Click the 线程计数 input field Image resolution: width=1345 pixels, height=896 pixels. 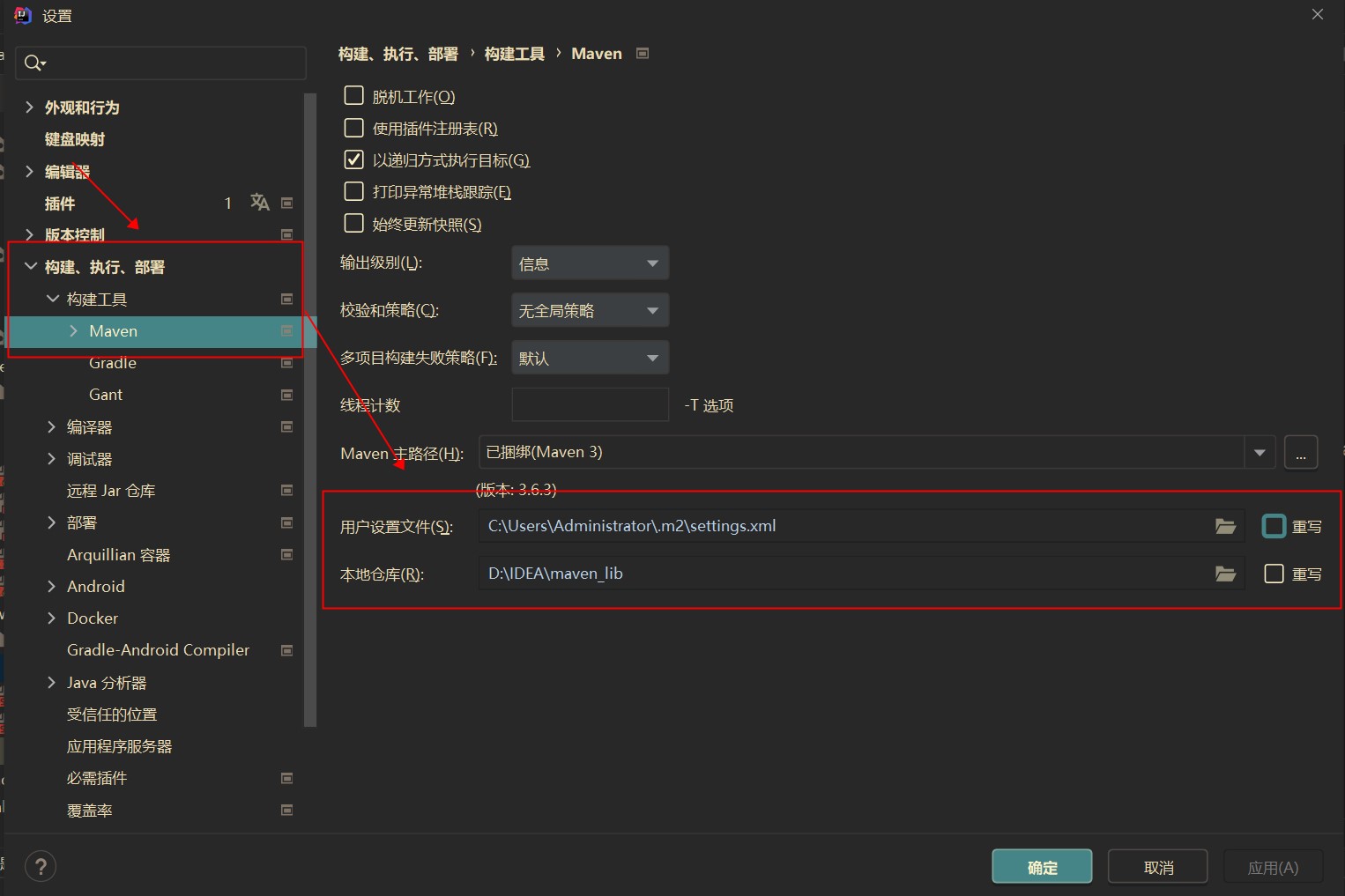click(589, 404)
